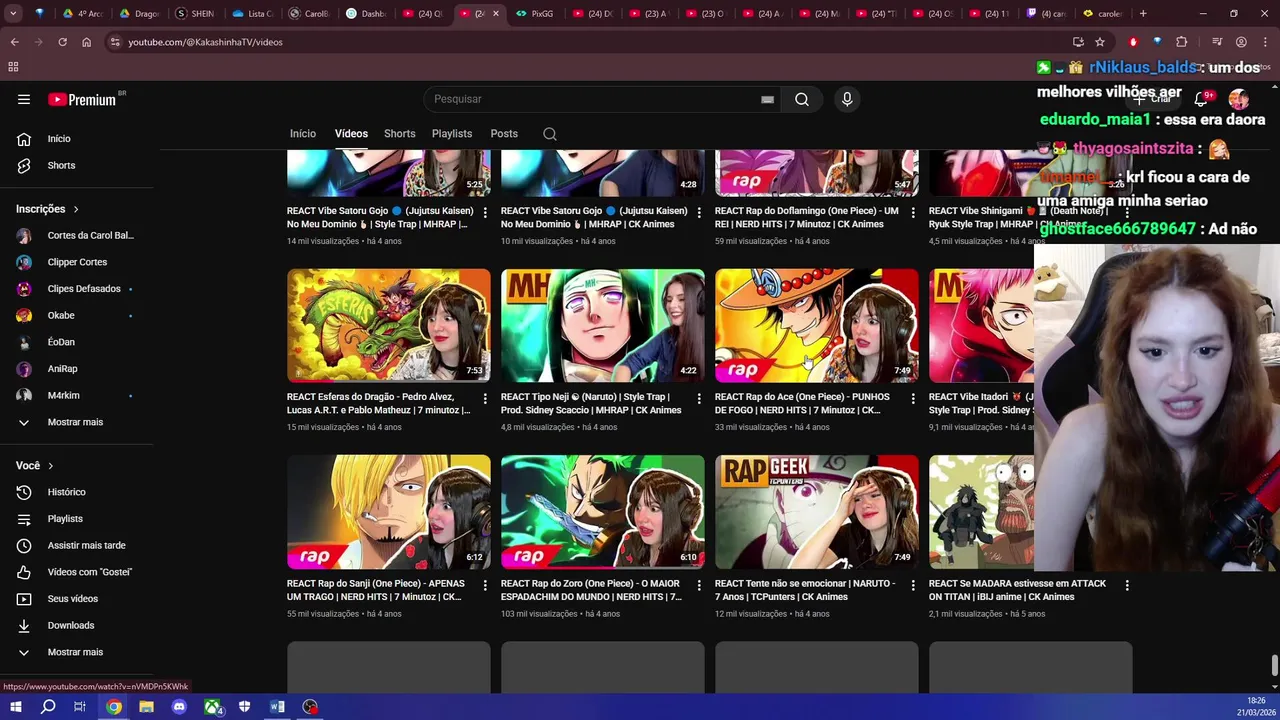Open options menu for REACT Esferas do Dragão video
This screenshot has width=1280, height=720.
(x=485, y=398)
